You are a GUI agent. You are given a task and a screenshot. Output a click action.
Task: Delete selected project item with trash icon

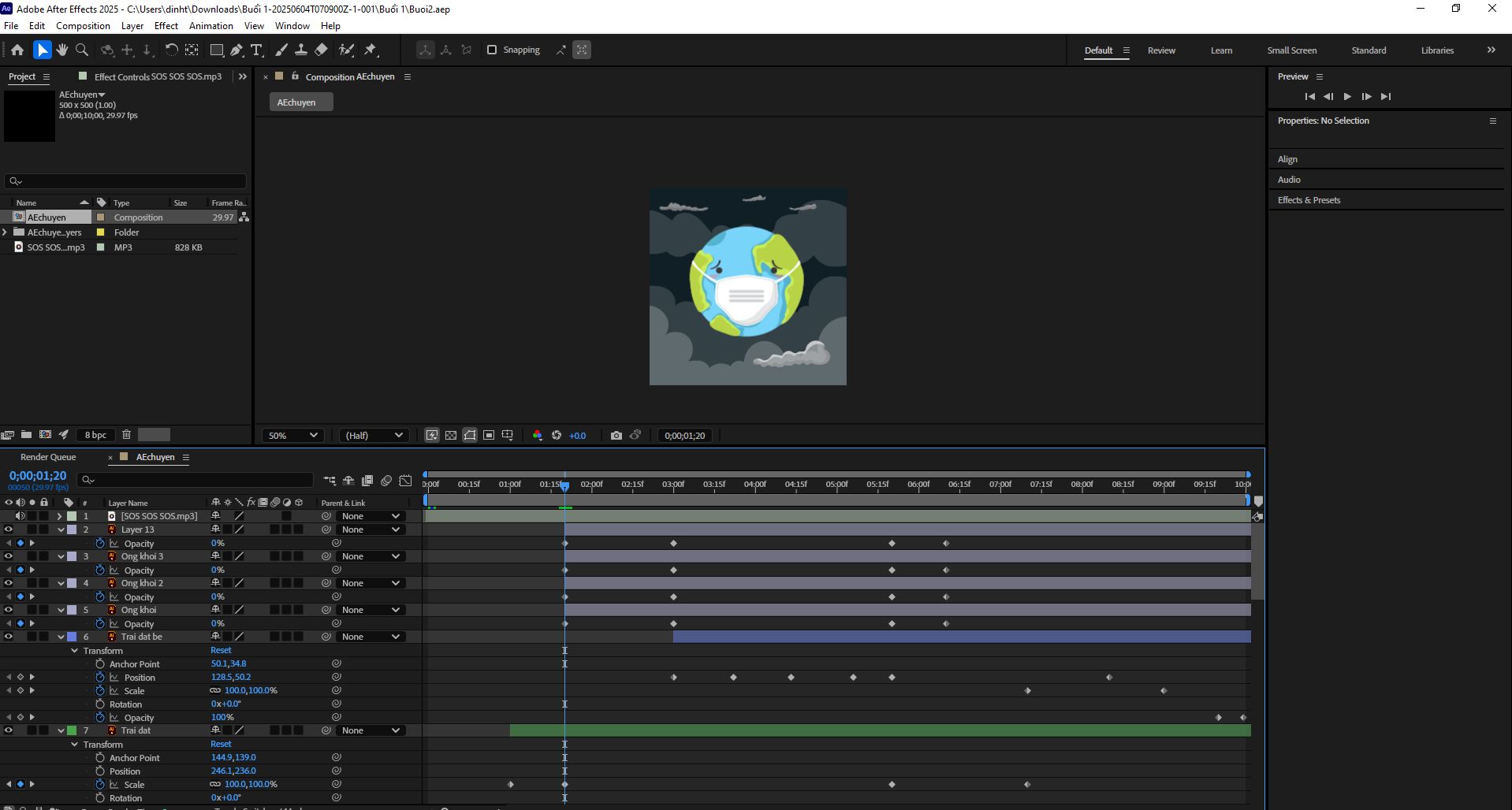[x=126, y=434]
